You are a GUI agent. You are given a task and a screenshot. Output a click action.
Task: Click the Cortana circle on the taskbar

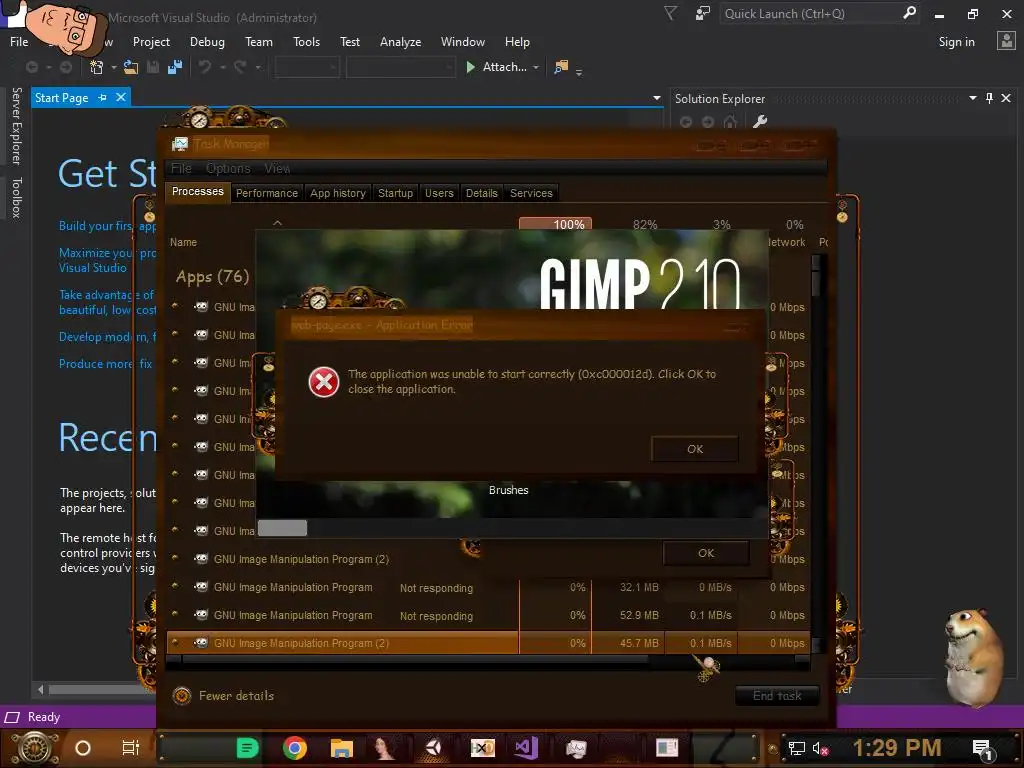(83, 748)
